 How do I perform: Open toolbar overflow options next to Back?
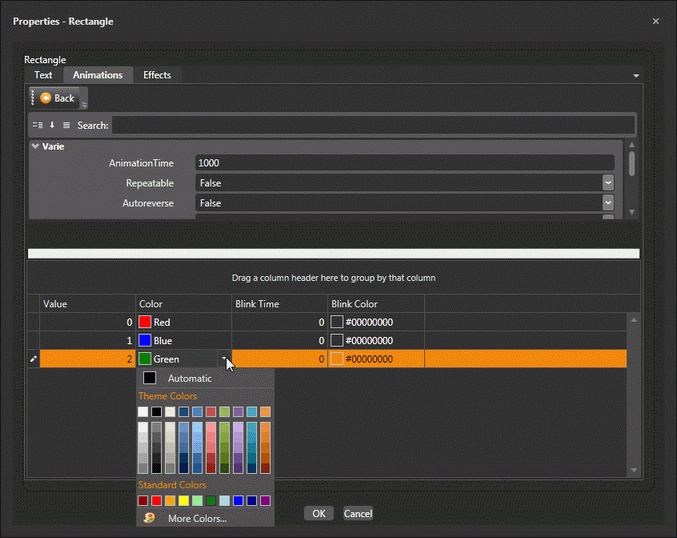click(84, 104)
